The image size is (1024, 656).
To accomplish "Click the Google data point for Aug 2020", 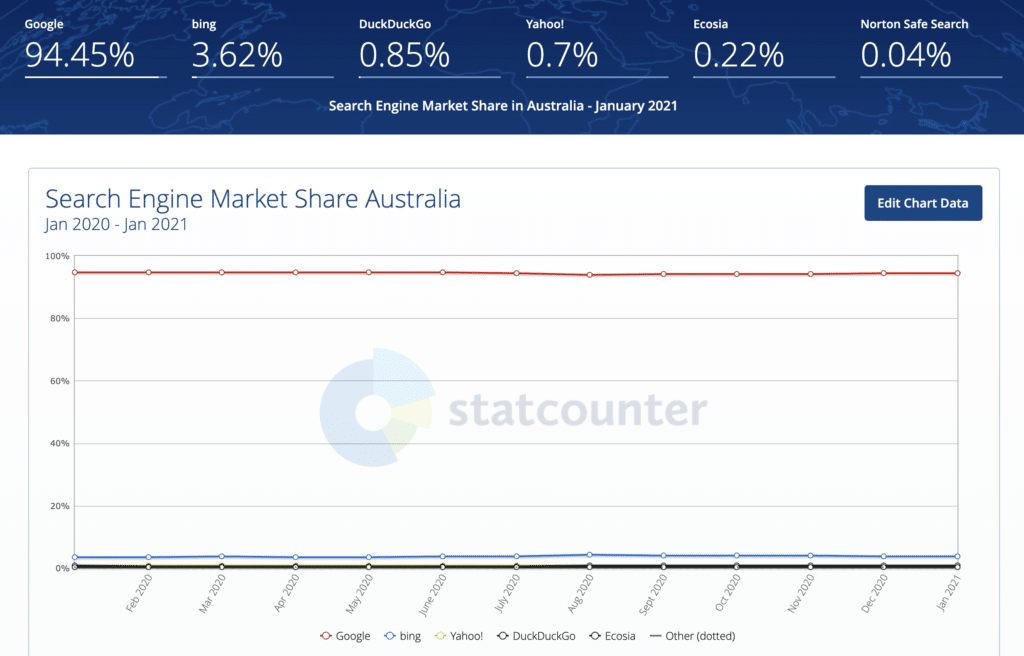I will 590,275.
